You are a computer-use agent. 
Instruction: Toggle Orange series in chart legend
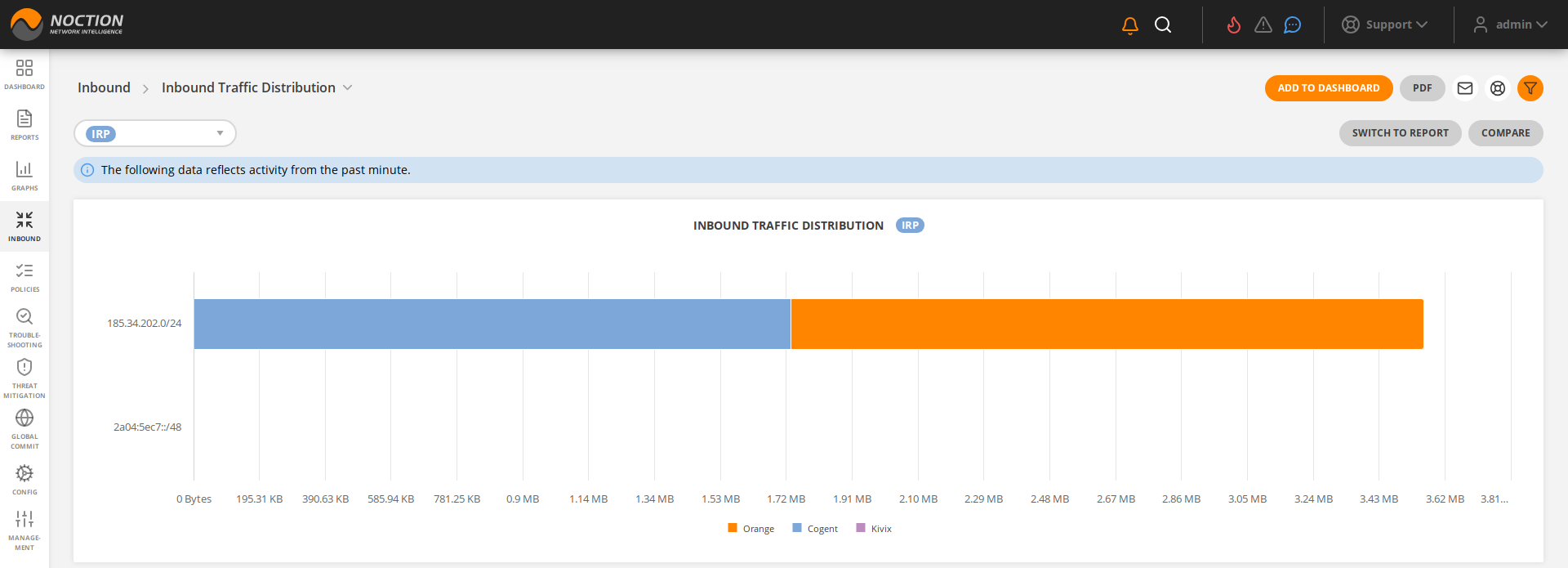pos(751,529)
